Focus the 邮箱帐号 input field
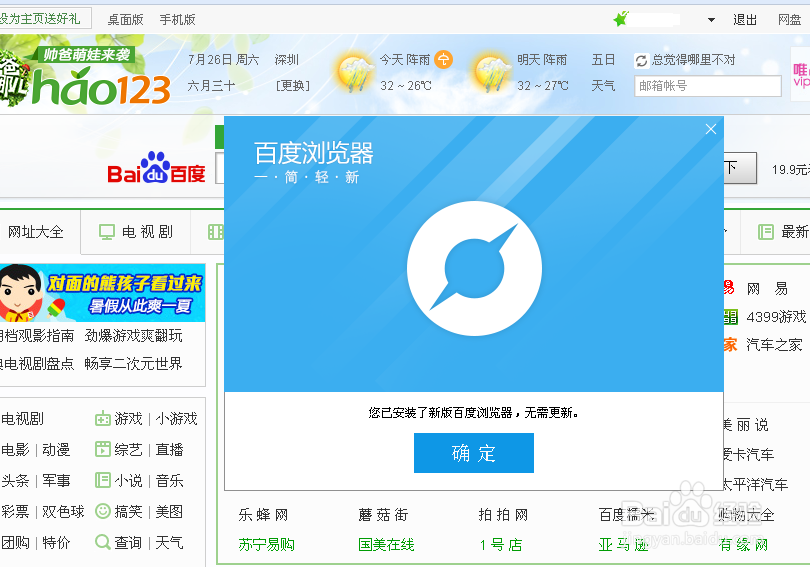 click(x=708, y=86)
